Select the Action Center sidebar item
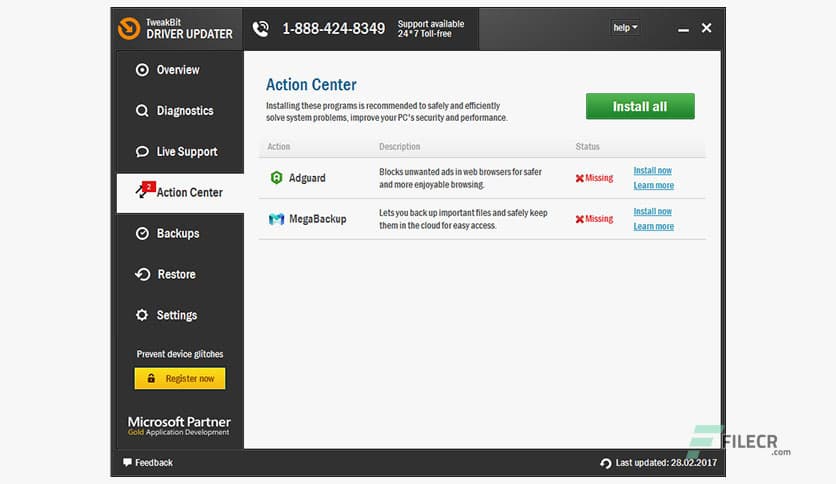This screenshot has height=484, width=836. (180, 192)
